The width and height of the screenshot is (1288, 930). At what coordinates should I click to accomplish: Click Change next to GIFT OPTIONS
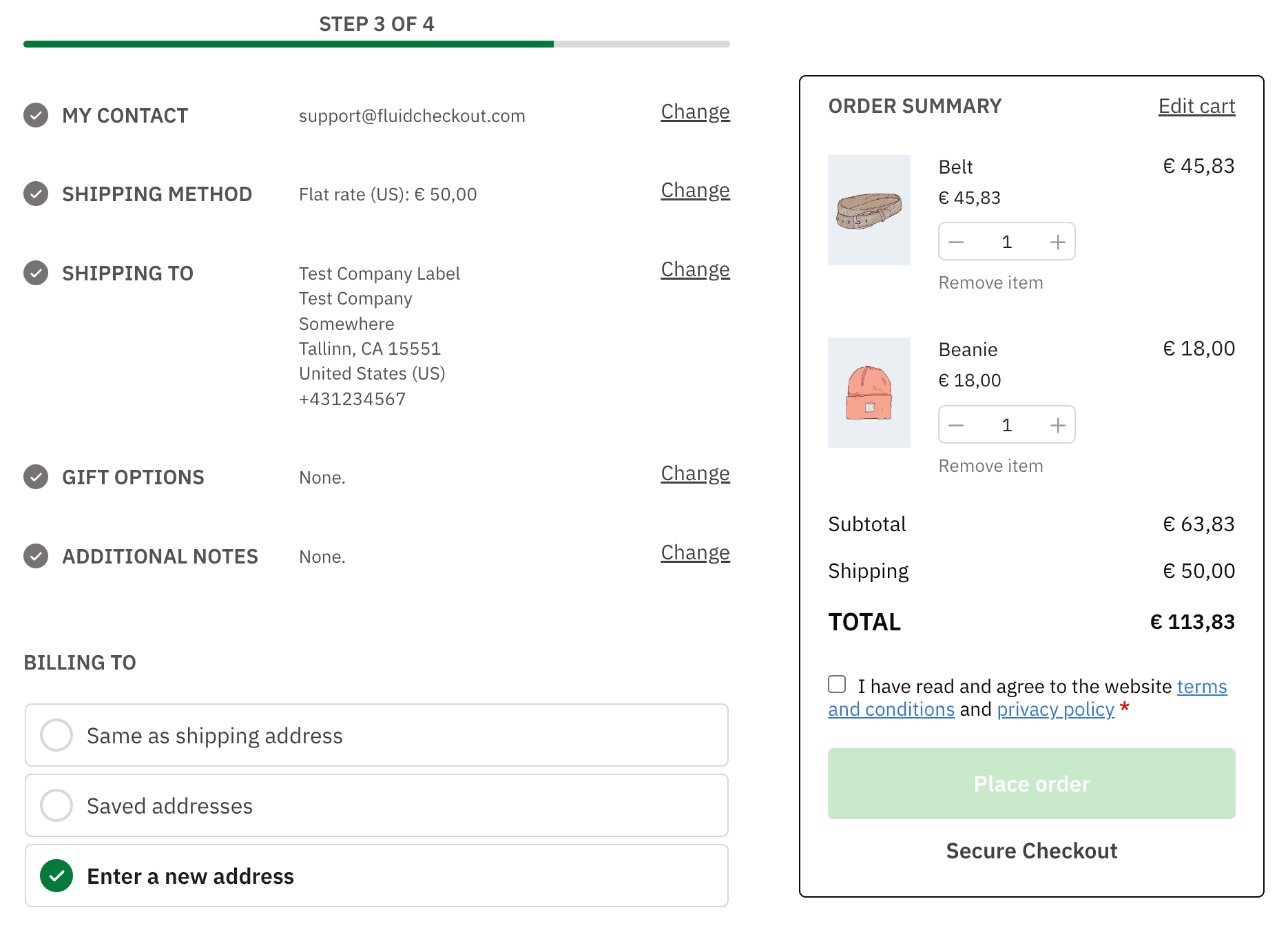pyautogui.click(x=695, y=473)
